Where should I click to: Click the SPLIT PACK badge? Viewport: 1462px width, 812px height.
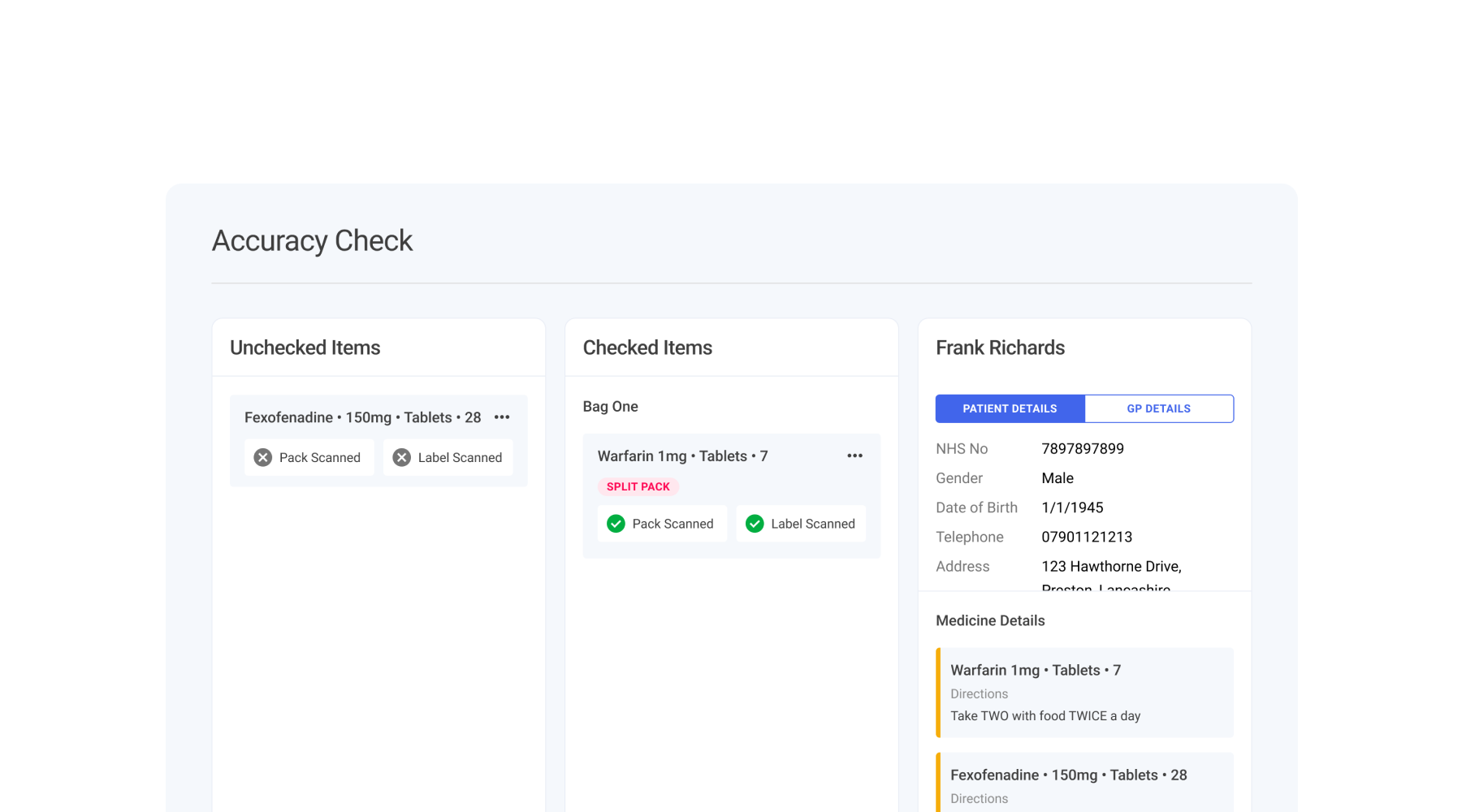[x=638, y=486]
